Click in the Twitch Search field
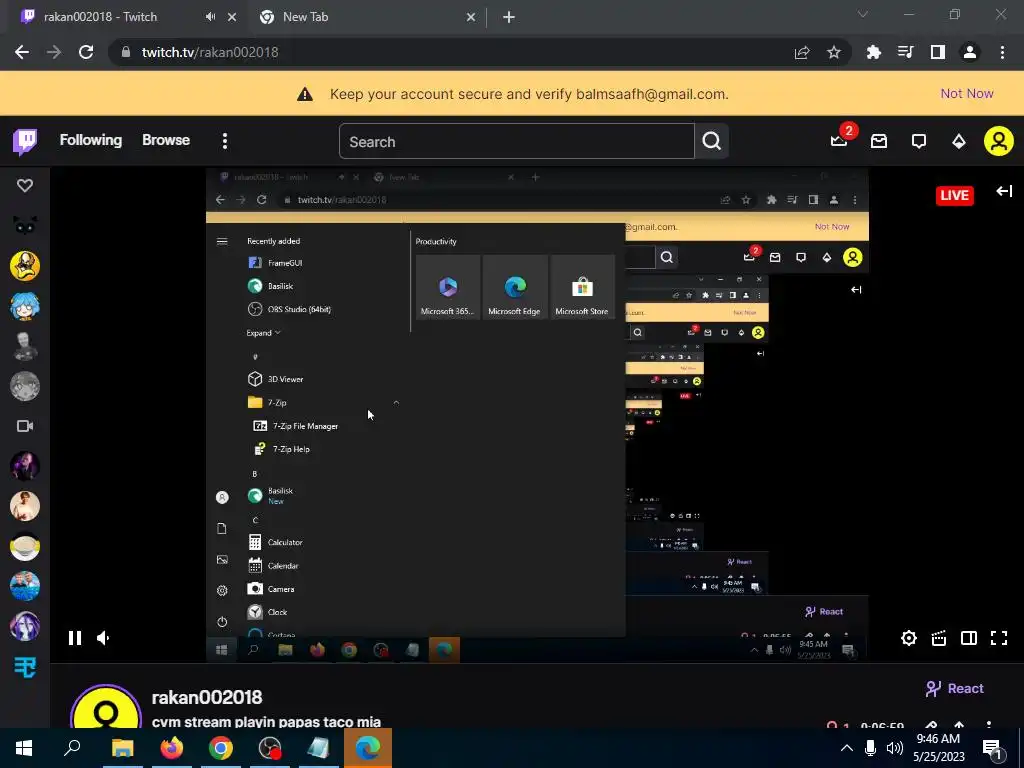 click(516, 142)
